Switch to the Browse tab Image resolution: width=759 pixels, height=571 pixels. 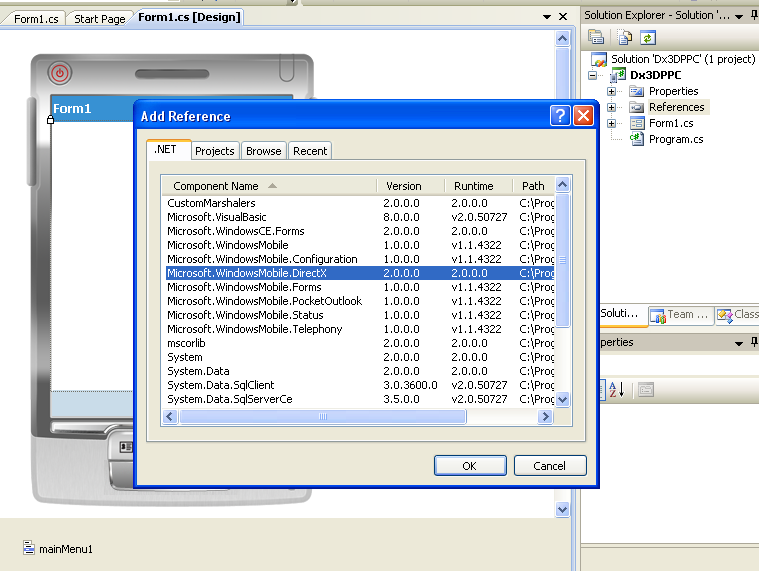click(x=263, y=151)
